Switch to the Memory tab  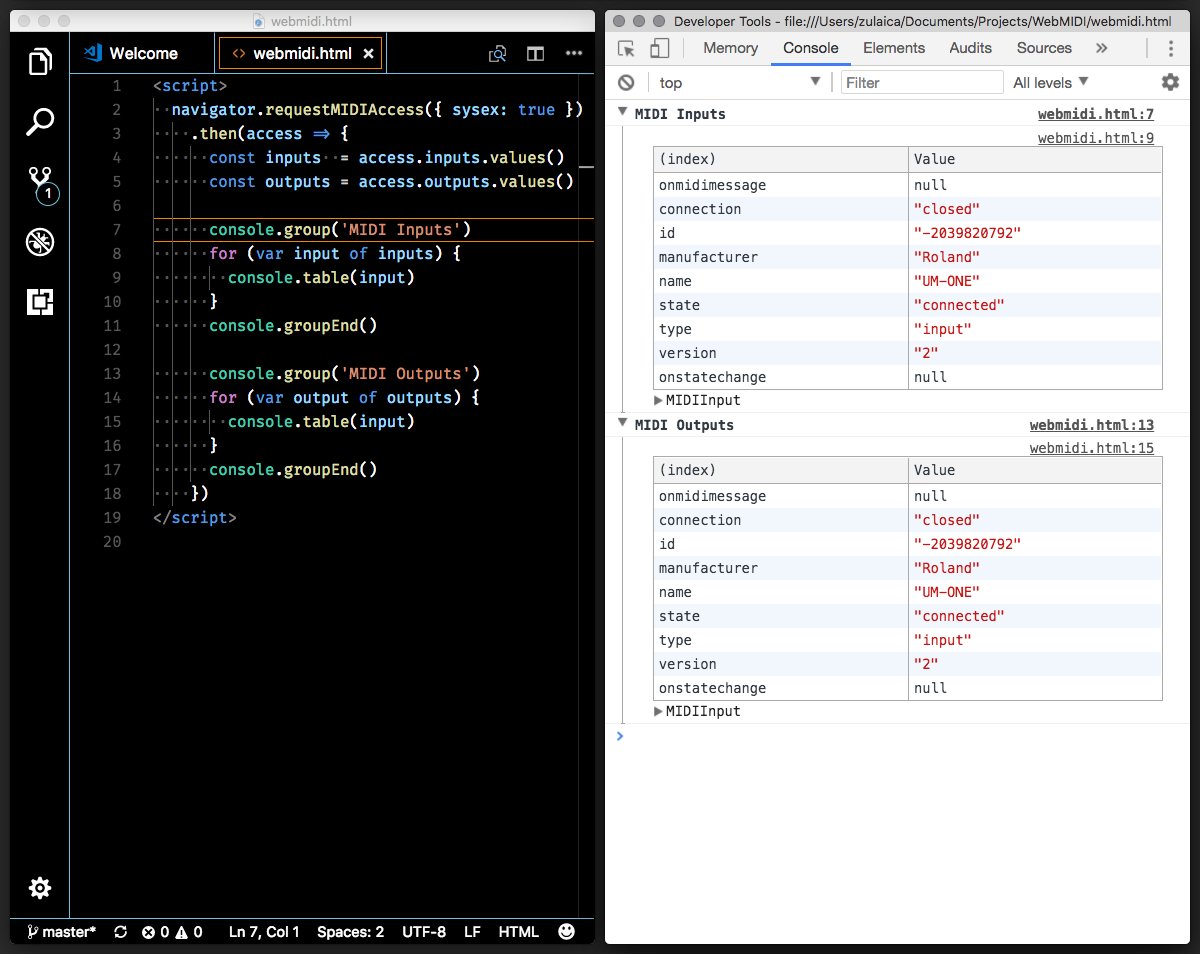(x=730, y=48)
